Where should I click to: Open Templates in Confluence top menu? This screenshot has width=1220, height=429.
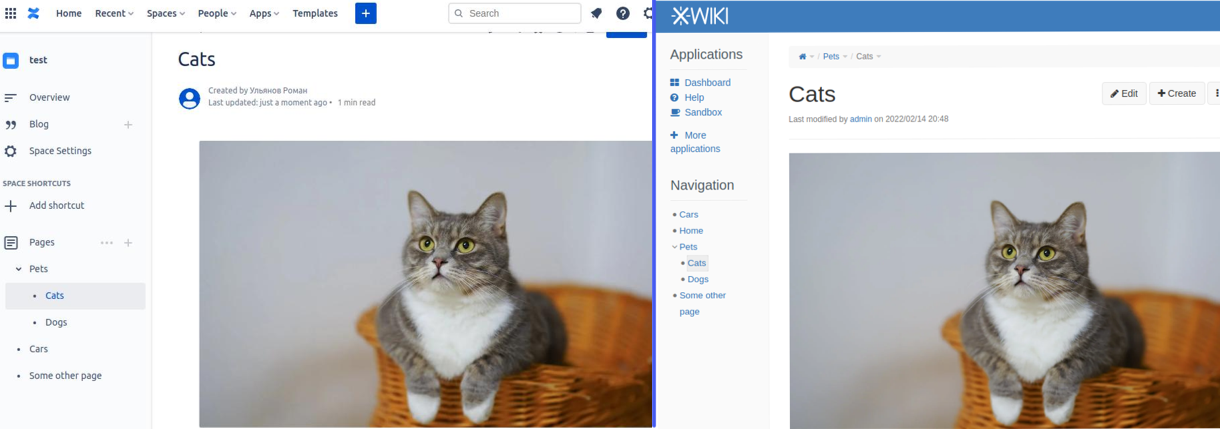click(315, 13)
